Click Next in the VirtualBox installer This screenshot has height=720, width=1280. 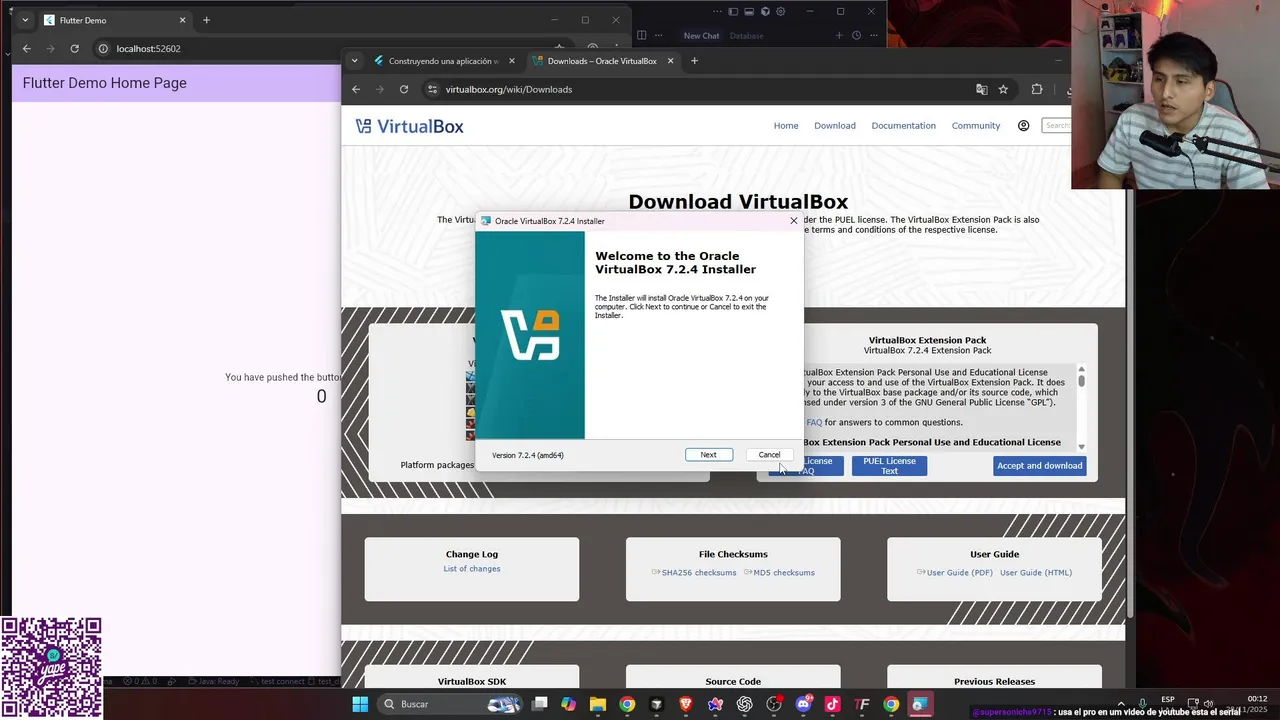708,455
